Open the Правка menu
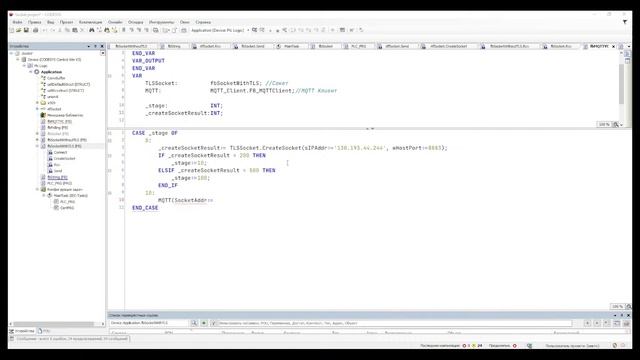The height and width of the screenshot is (360, 640). click(34, 22)
